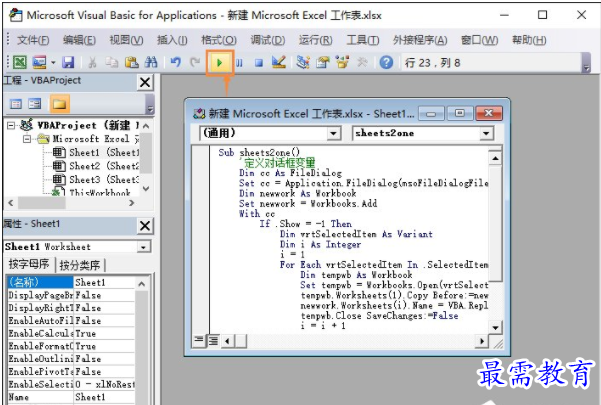Reset (stop) macro execution
Viewport: 601px width, 405px height.
click(259, 62)
